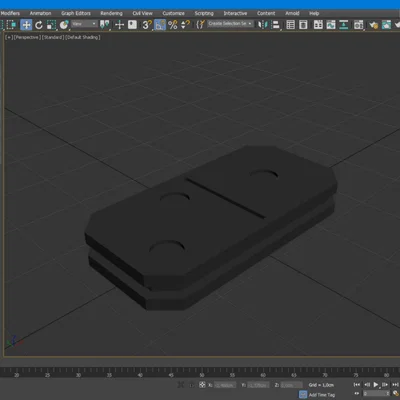Select the Move tool in toolbar

(26, 25)
